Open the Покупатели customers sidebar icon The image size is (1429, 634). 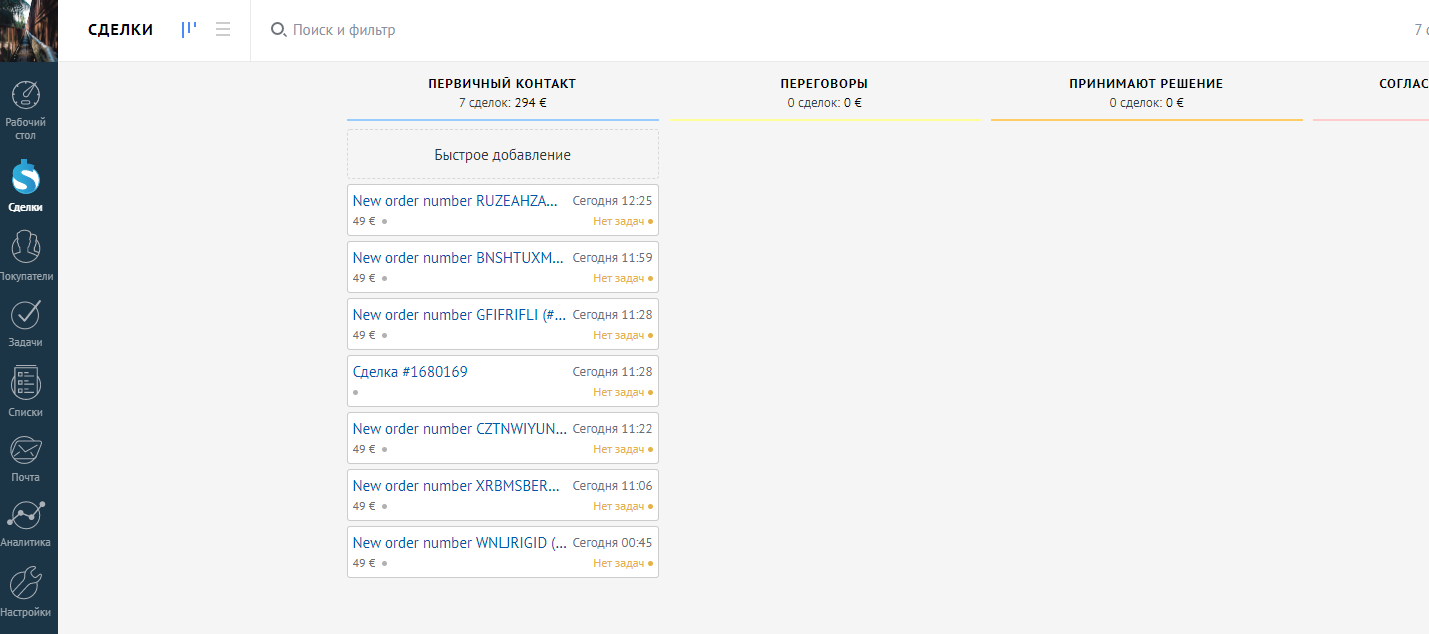25,246
